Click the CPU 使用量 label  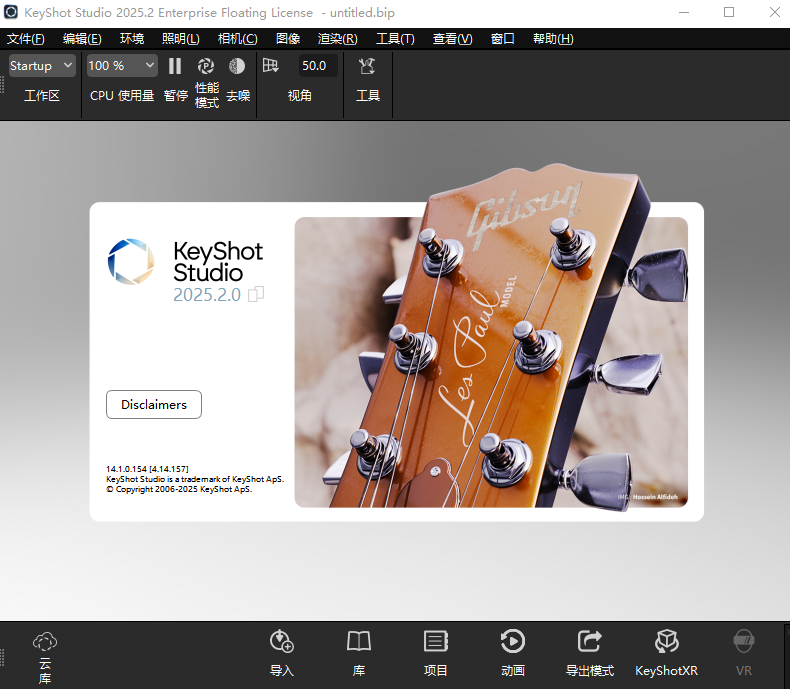click(x=122, y=96)
